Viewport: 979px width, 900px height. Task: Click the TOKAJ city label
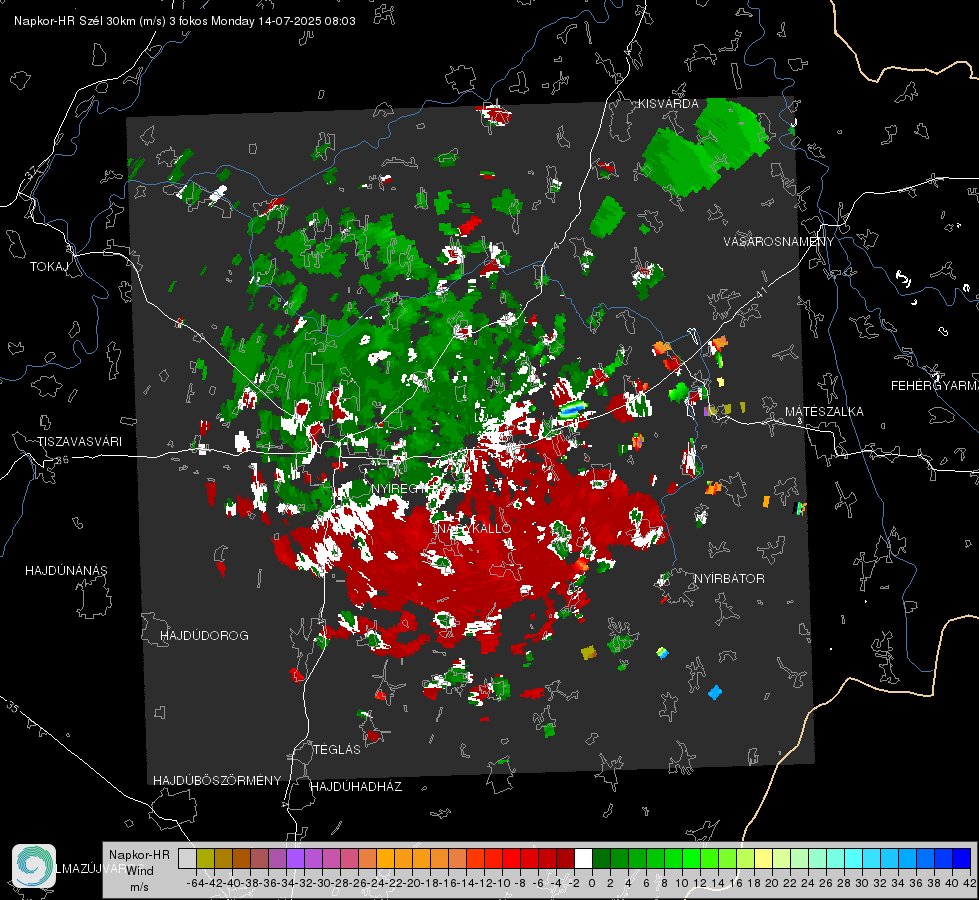coord(49,267)
